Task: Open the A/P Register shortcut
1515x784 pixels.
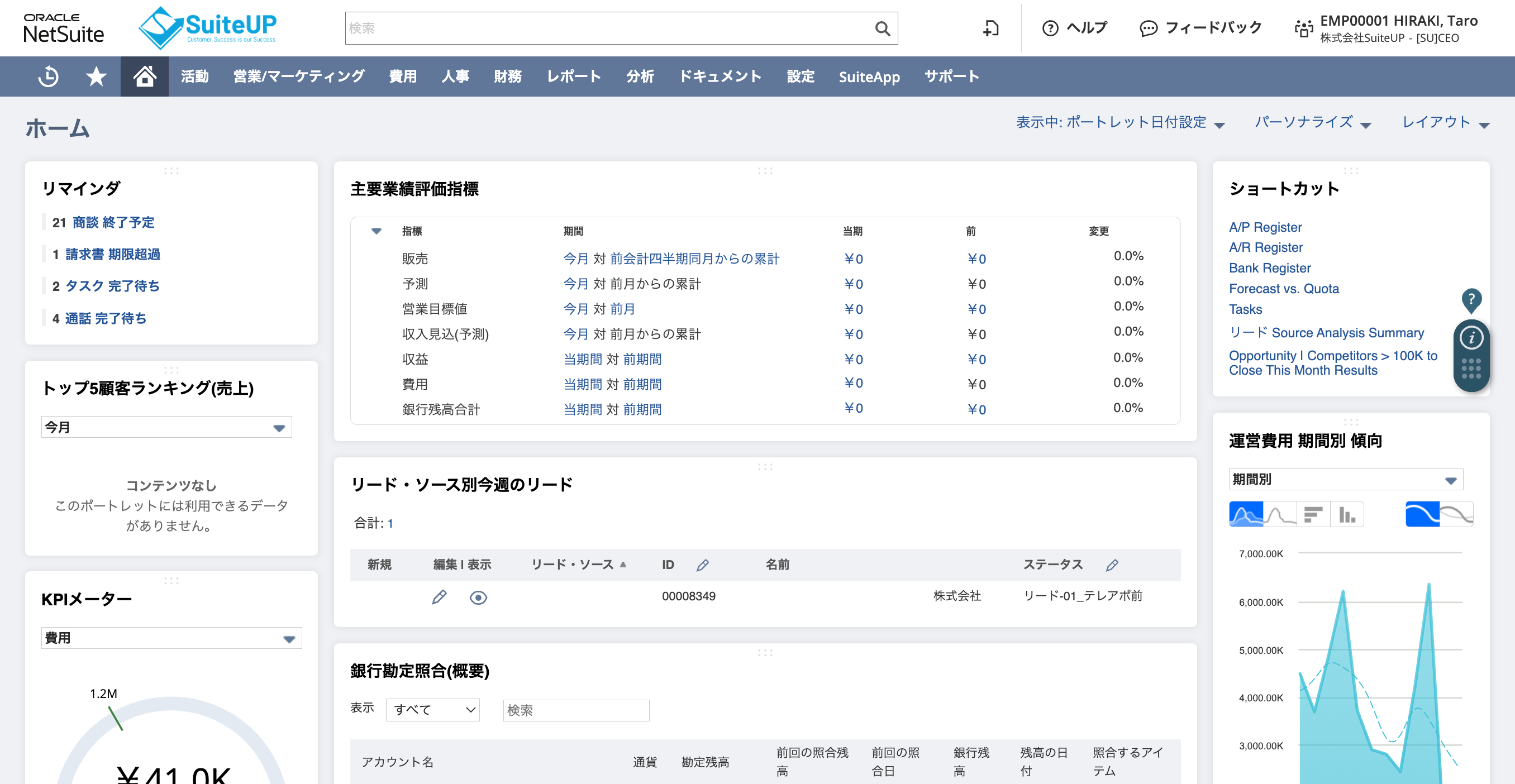Action: [x=1265, y=227]
